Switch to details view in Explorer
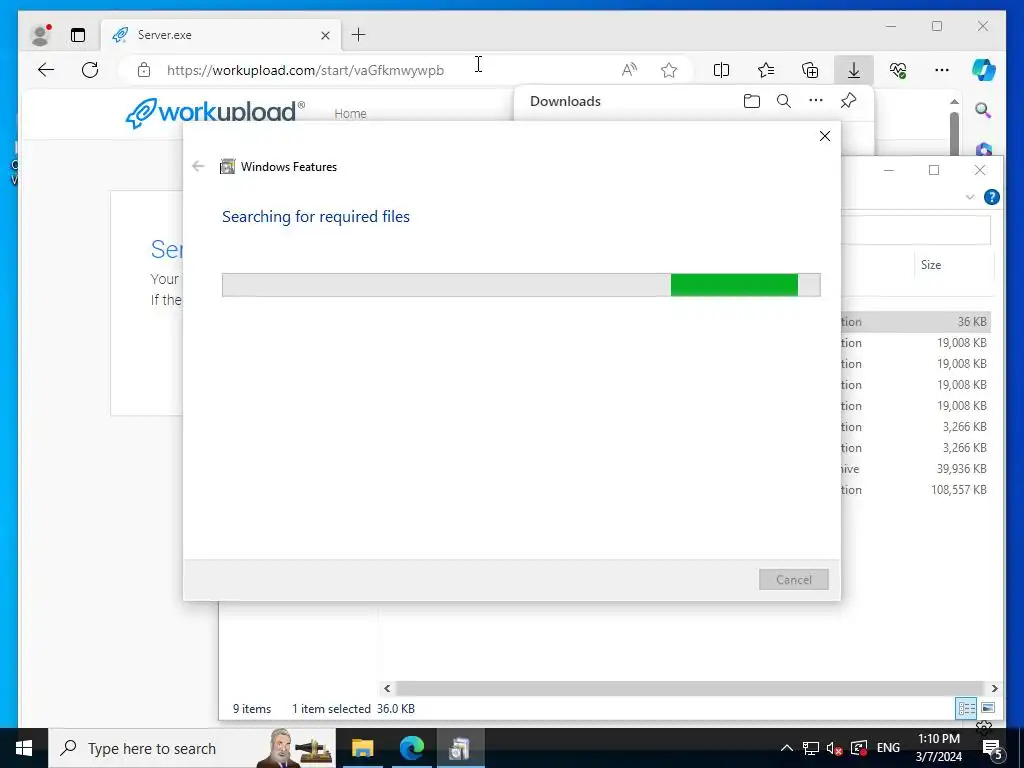This screenshot has width=1024, height=768. tap(967, 708)
